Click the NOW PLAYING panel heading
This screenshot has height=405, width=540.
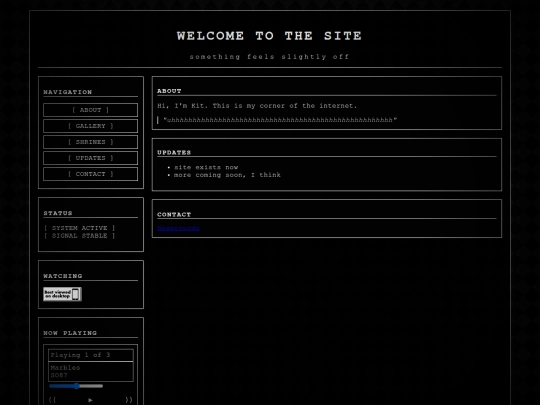tap(70, 333)
